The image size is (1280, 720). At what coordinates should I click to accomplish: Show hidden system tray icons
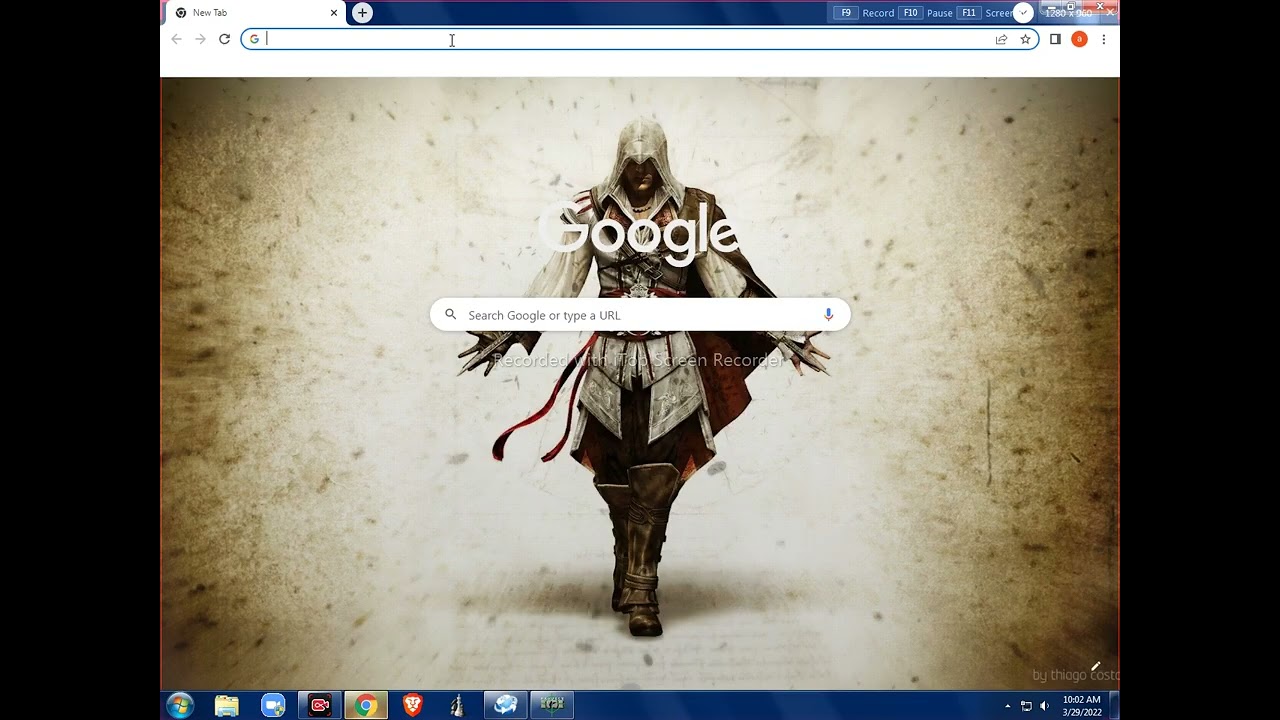point(1008,706)
